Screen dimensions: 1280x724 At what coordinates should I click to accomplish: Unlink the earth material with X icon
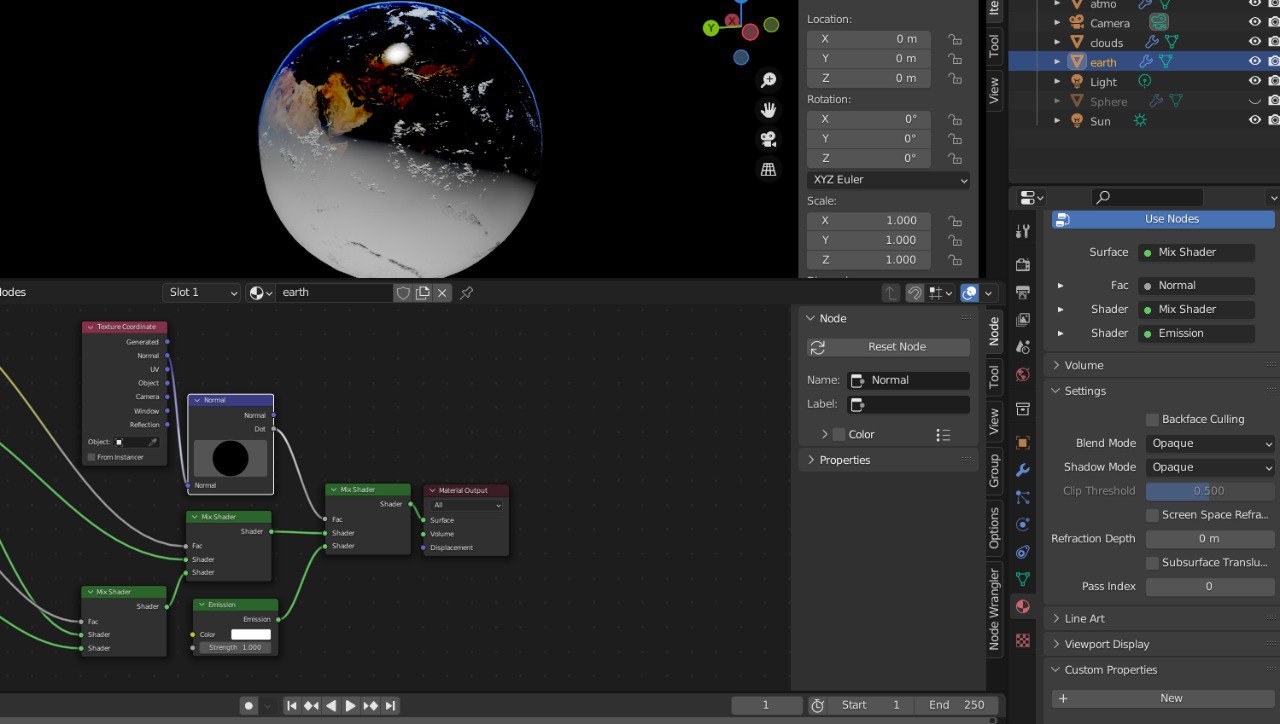tap(442, 292)
